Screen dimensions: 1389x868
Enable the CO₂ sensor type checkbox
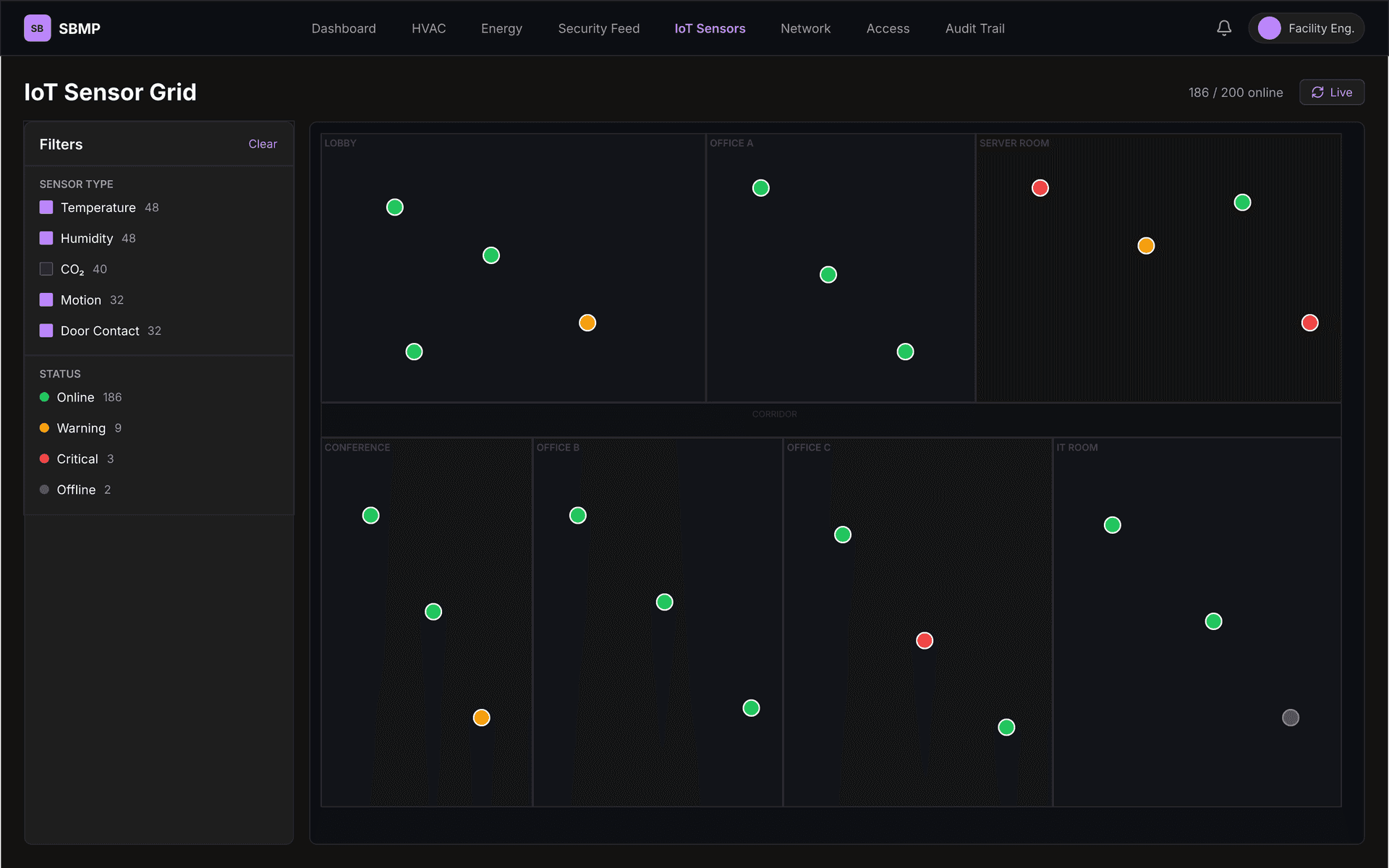(x=46, y=269)
